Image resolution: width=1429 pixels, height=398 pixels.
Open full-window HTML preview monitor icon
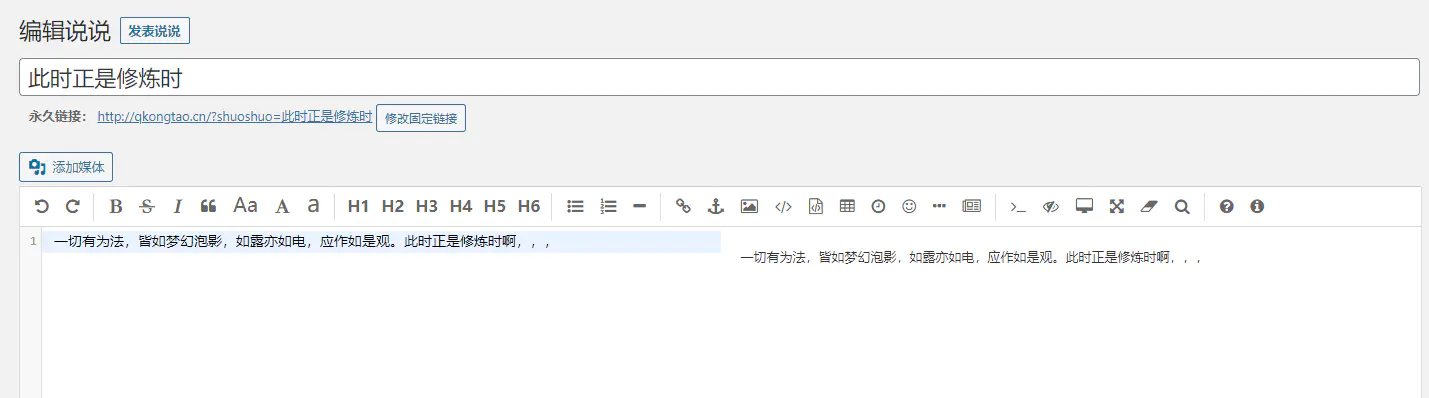tap(1084, 206)
